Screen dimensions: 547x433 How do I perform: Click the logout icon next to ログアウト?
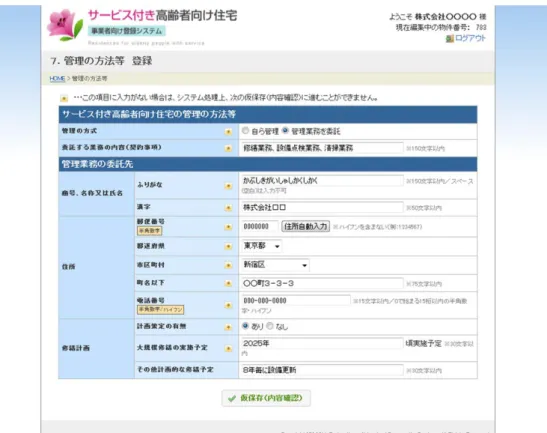coord(450,39)
